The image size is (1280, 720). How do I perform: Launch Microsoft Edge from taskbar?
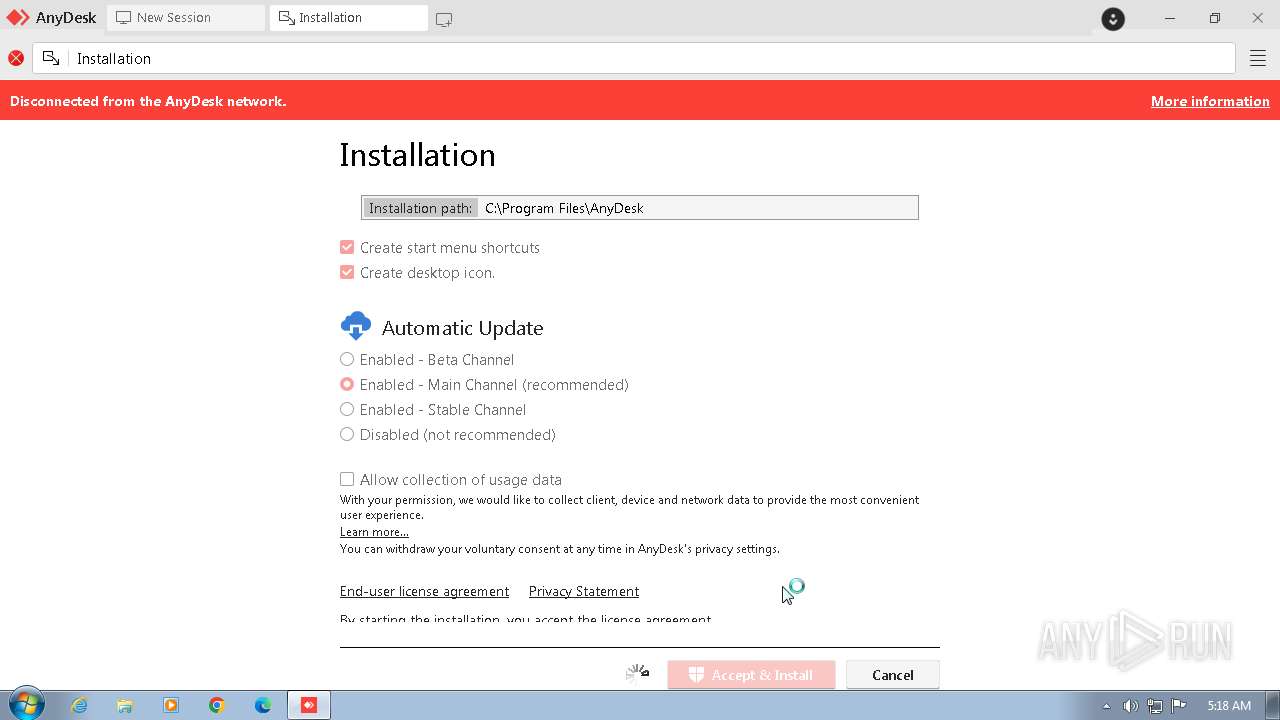pyautogui.click(x=263, y=705)
